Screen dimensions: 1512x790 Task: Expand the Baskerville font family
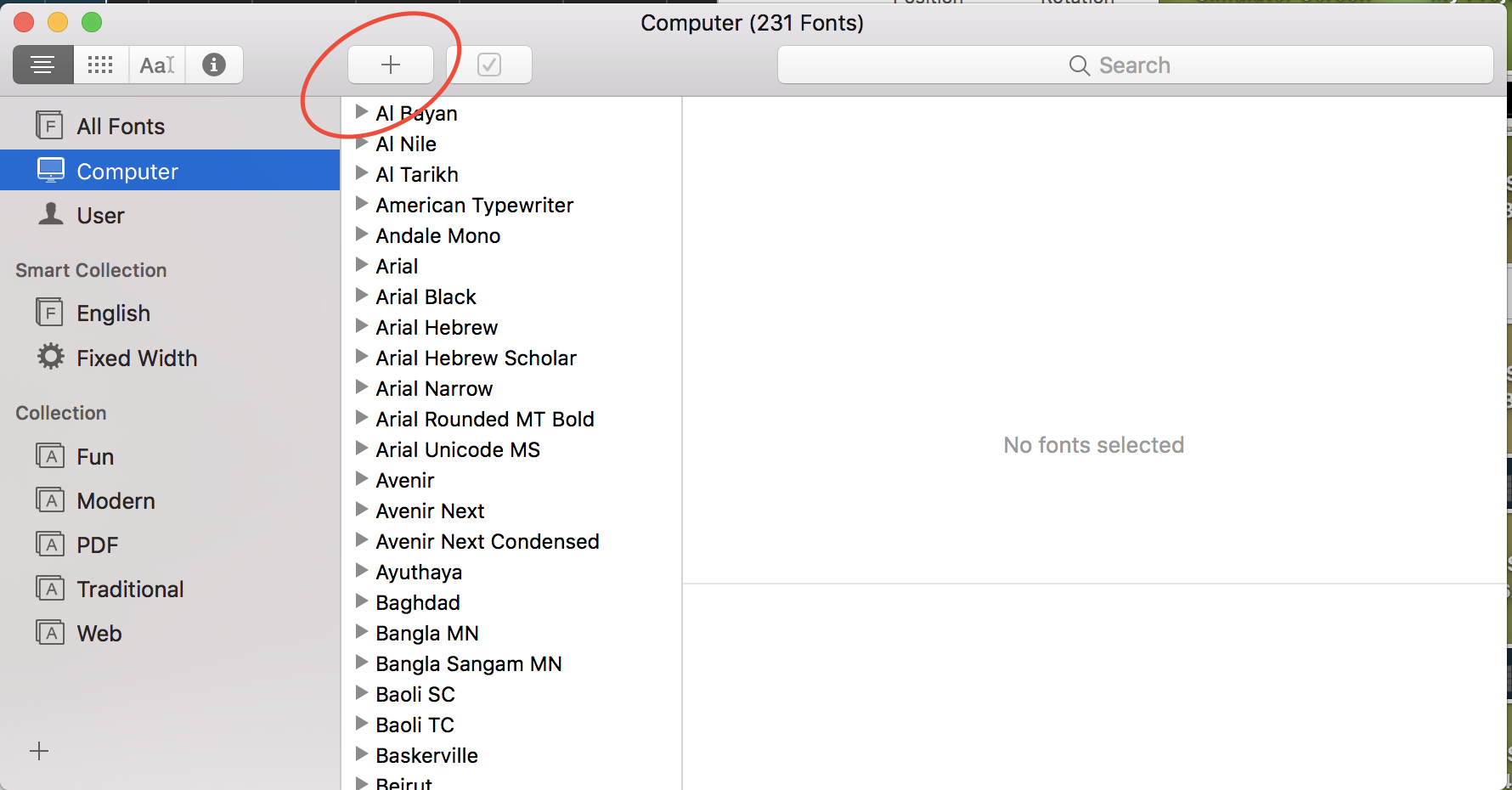[x=362, y=754]
